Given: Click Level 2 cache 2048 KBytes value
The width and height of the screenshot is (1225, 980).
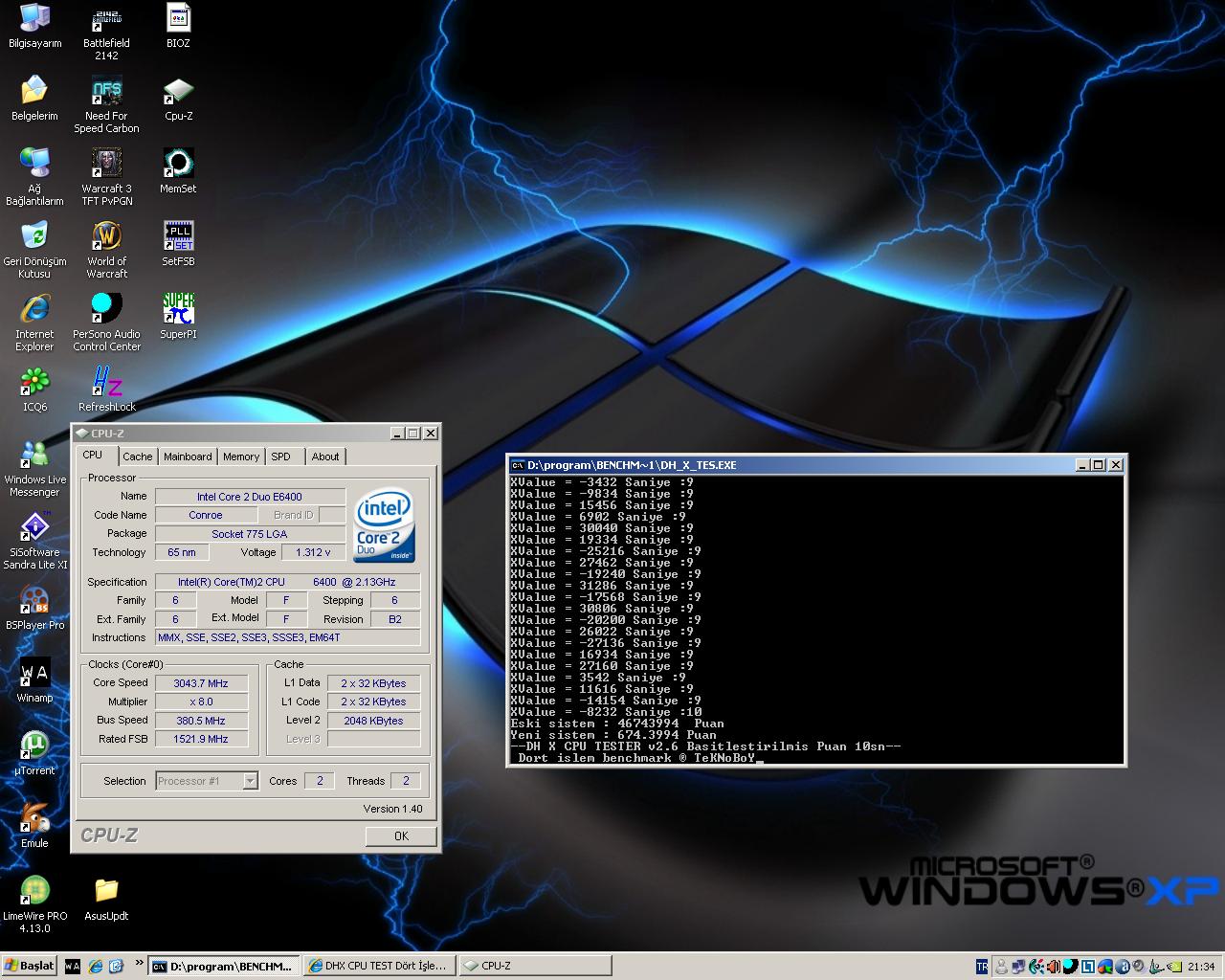Looking at the screenshot, I should click(x=373, y=721).
